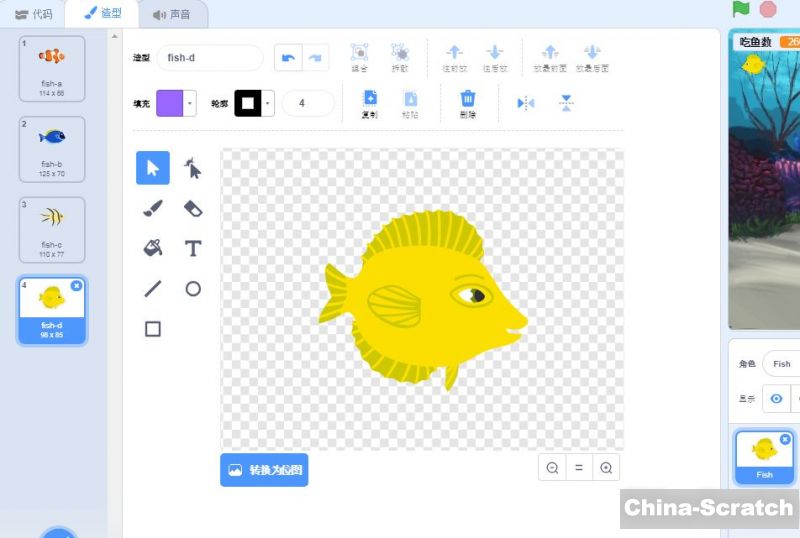Click the fish-d costume name field

click(x=210, y=58)
